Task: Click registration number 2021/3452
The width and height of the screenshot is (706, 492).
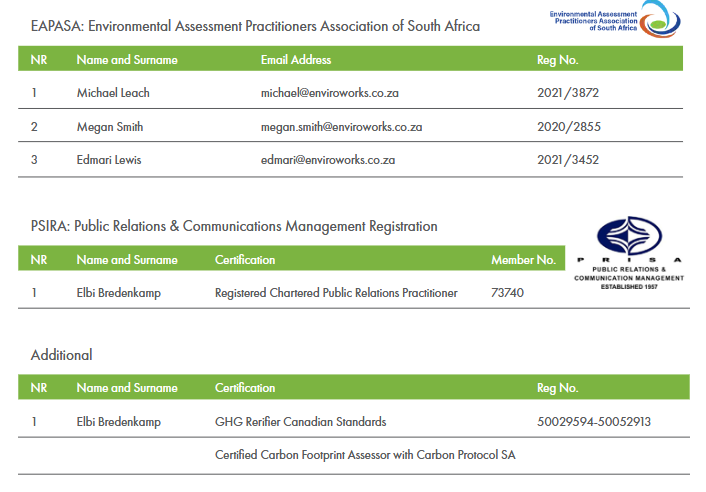Action: pyautogui.click(x=568, y=160)
